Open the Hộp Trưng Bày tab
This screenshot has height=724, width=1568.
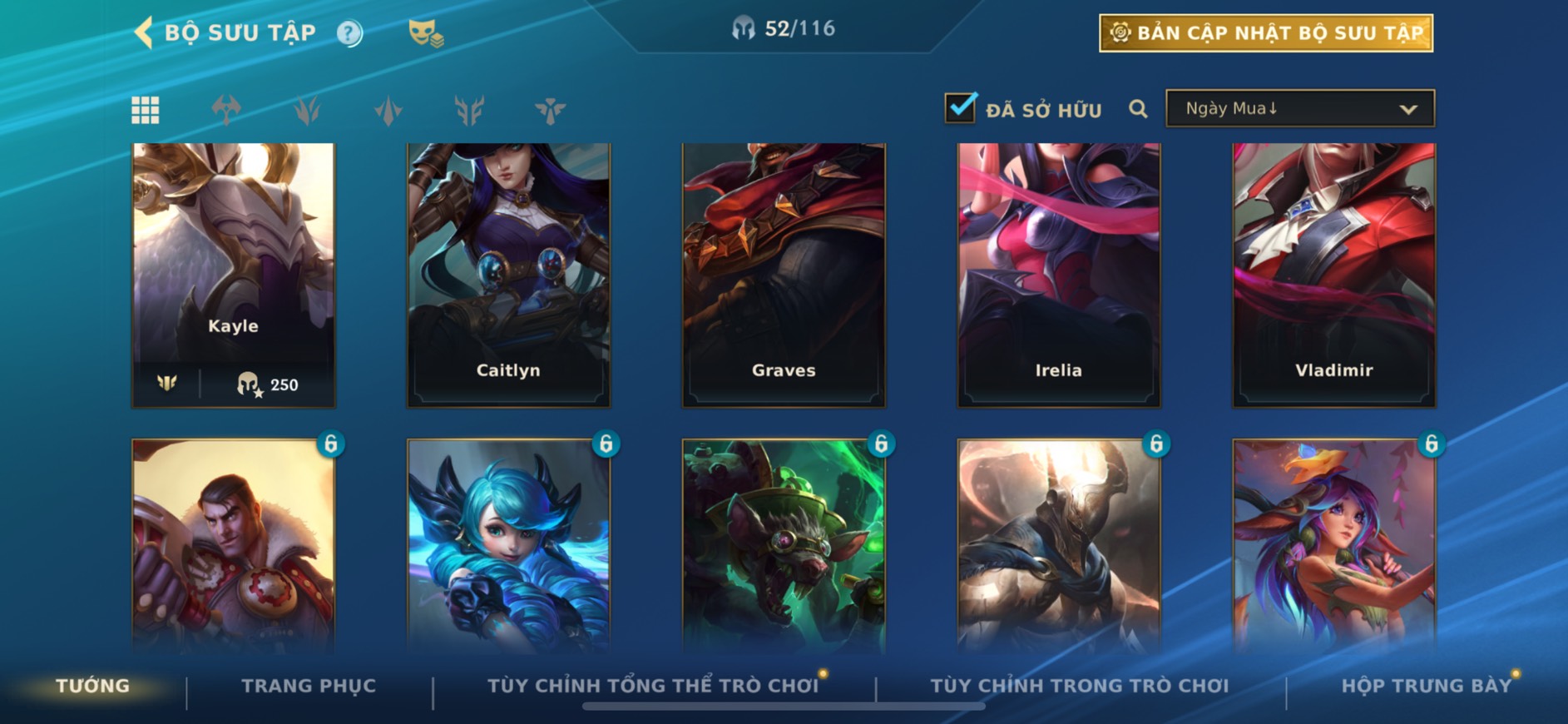click(1426, 686)
